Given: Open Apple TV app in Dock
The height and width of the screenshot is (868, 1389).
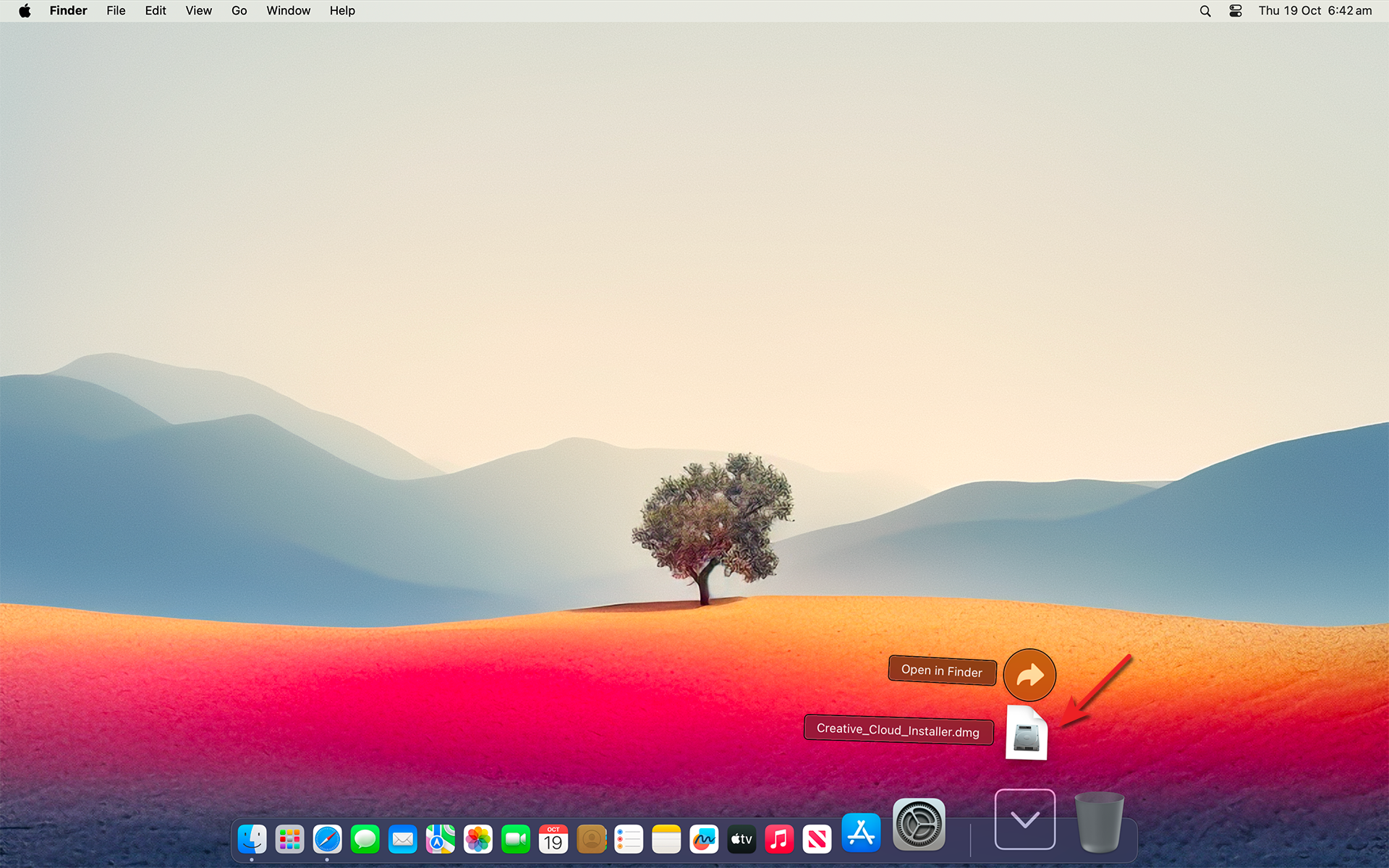Looking at the screenshot, I should tap(742, 839).
